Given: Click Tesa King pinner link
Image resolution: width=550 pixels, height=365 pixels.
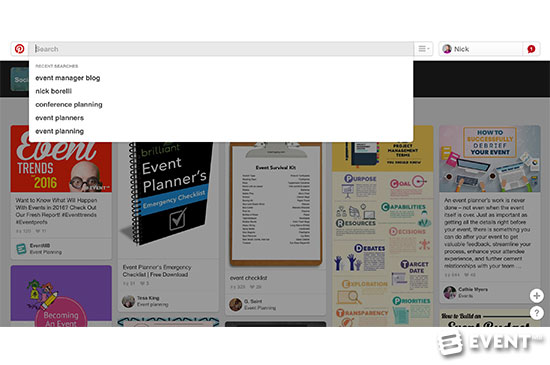Looking at the screenshot, I should click(x=152, y=301).
